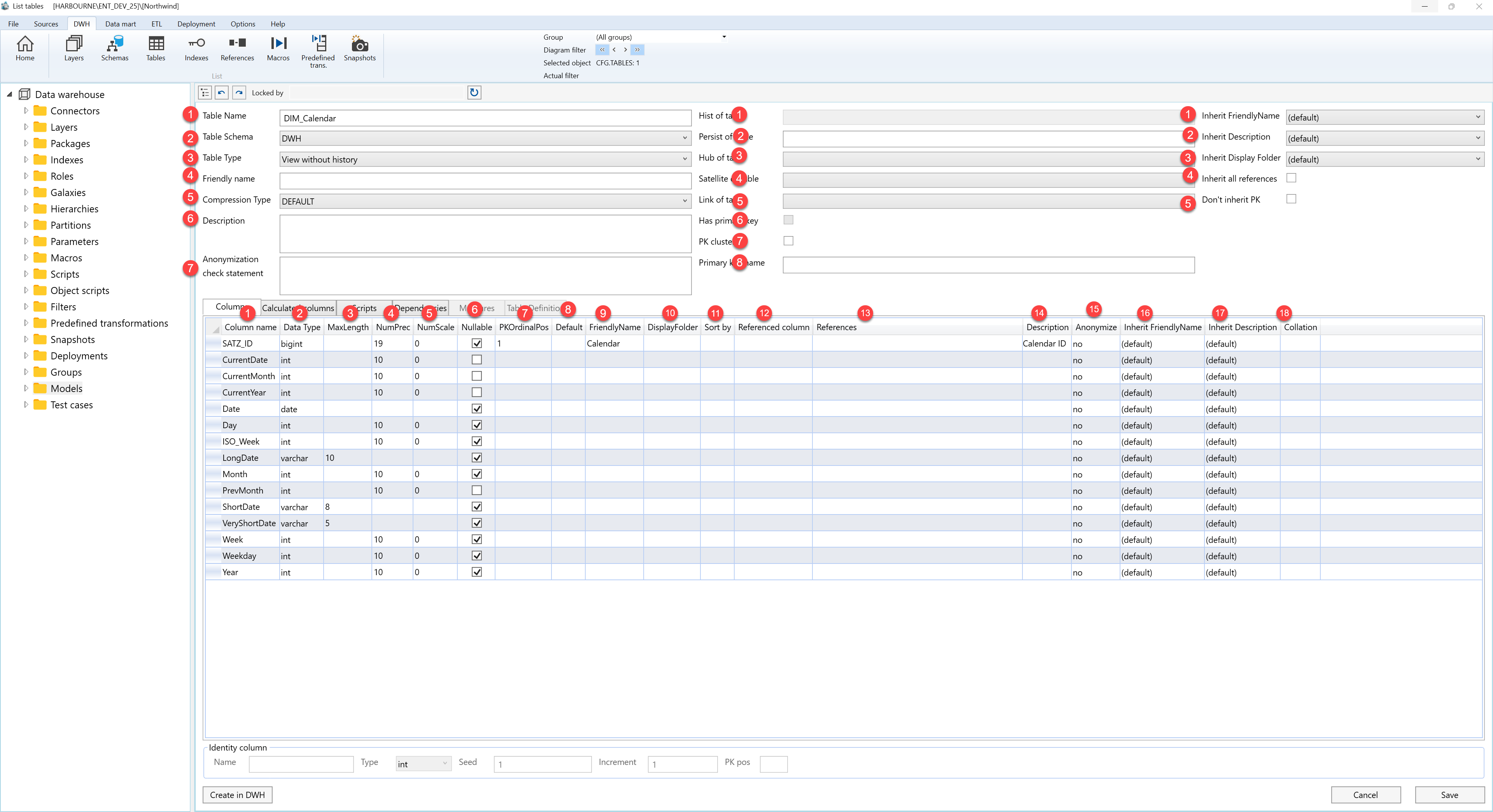
Task: Go to previous diagram filter
Action: (614, 50)
